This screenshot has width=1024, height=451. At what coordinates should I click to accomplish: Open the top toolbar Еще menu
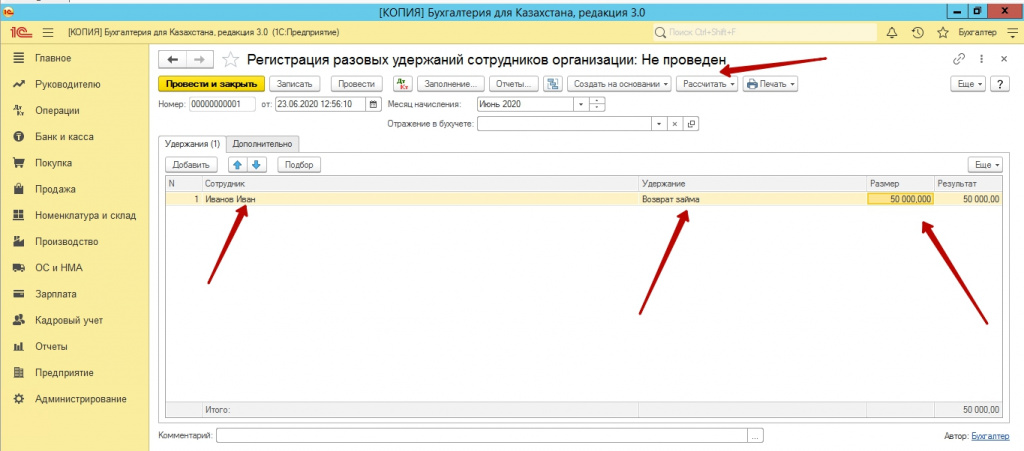(x=968, y=84)
